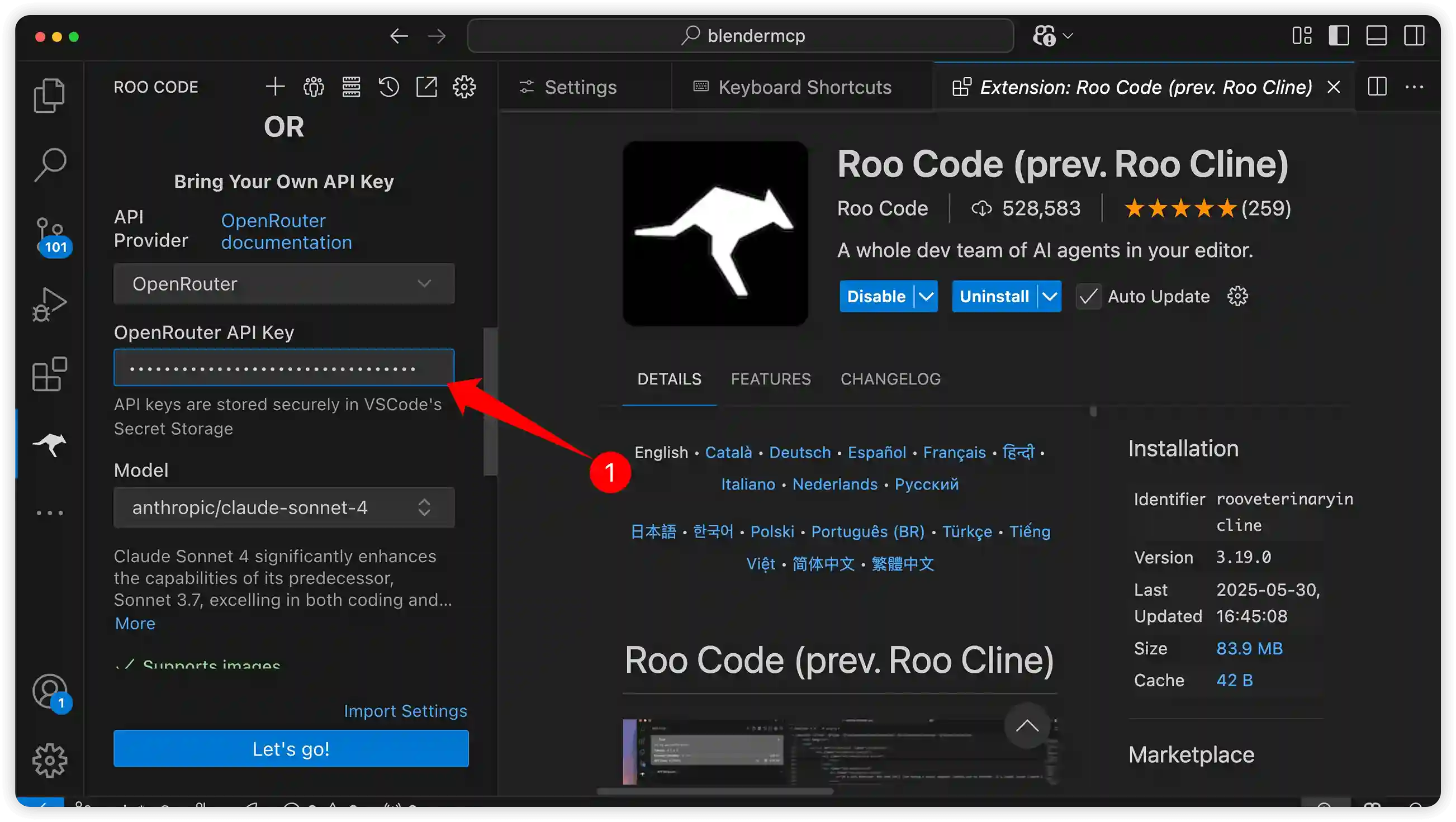Go forward with the navigation arrow
The height and width of the screenshot is (822, 1456).
[437, 36]
